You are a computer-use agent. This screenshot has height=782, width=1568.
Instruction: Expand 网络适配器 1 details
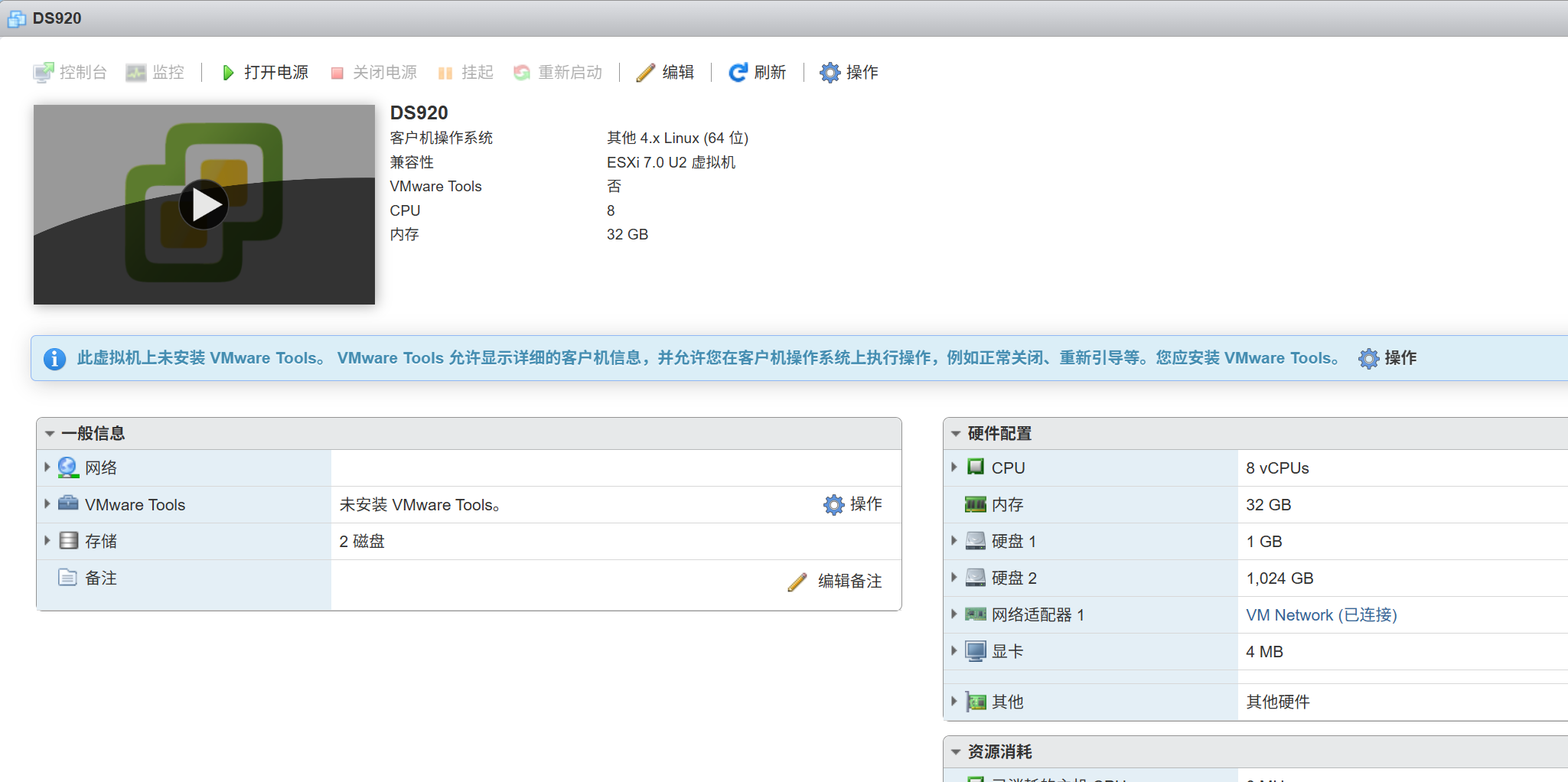point(954,614)
